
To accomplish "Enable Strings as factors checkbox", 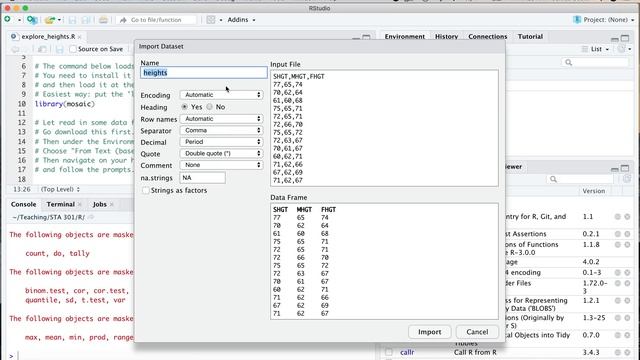I will coord(146,190).
